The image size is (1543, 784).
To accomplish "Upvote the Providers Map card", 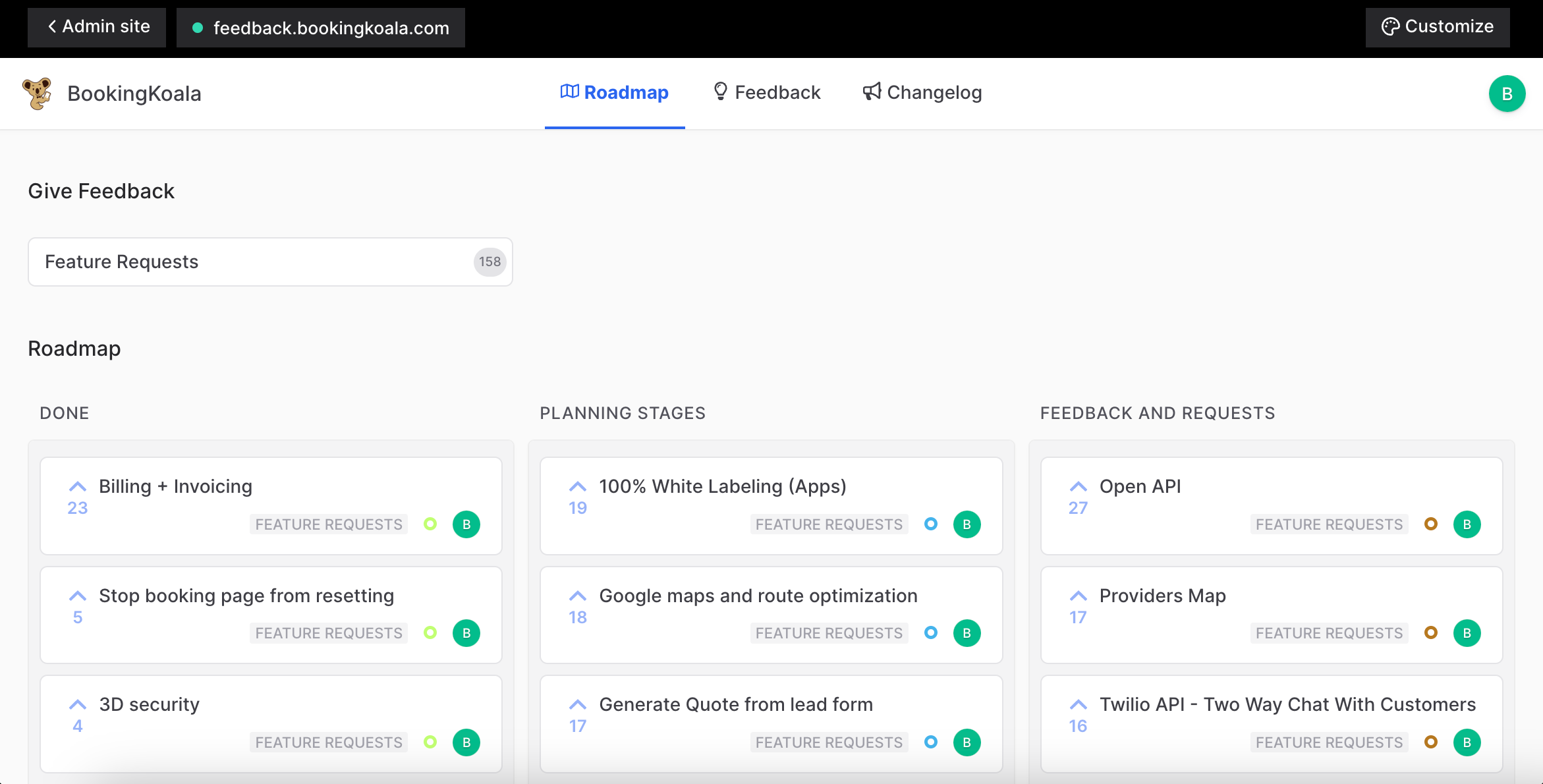I will 1078,597.
